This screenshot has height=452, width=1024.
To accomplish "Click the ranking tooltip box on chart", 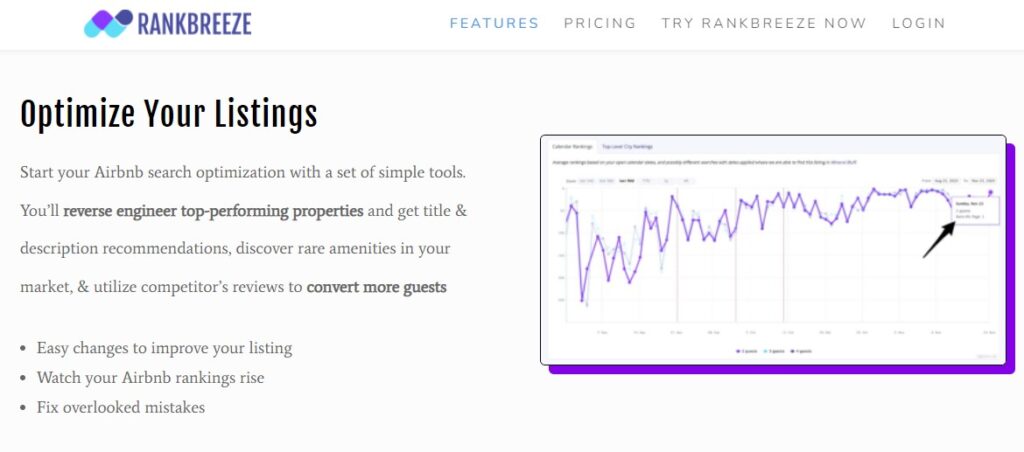I will click(x=975, y=210).
